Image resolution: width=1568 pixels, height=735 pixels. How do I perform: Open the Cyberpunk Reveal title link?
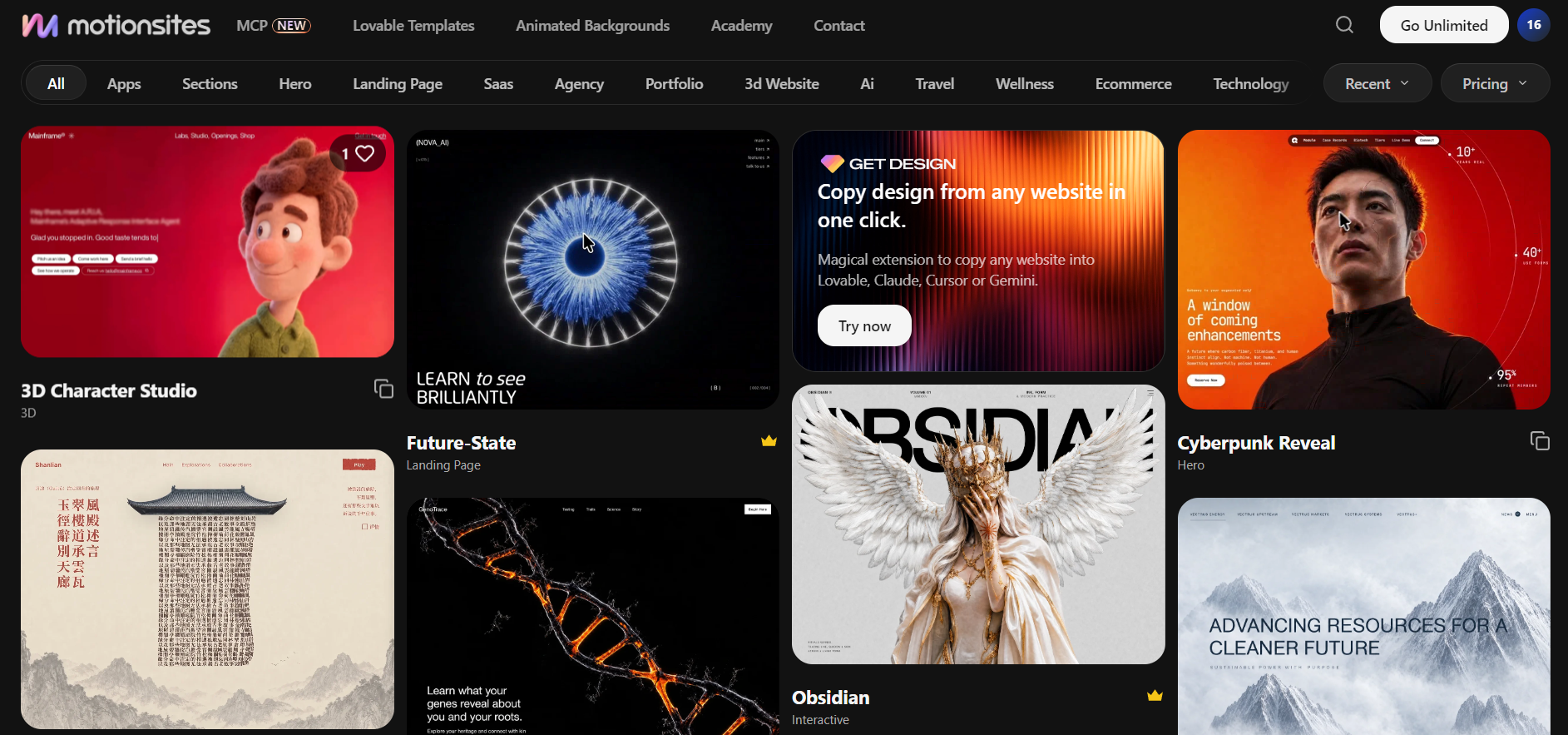pyautogui.click(x=1256, y=443)
